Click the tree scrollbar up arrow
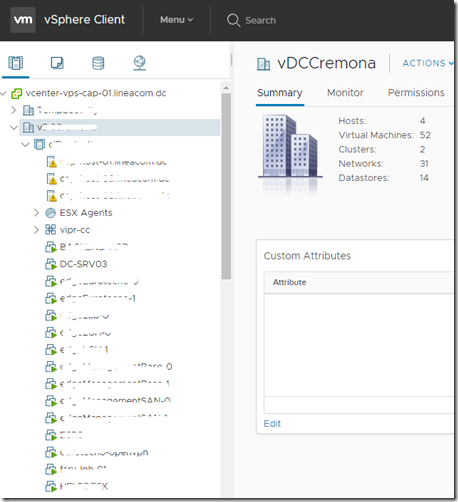The image size is (458, 502). coord(226,88)
